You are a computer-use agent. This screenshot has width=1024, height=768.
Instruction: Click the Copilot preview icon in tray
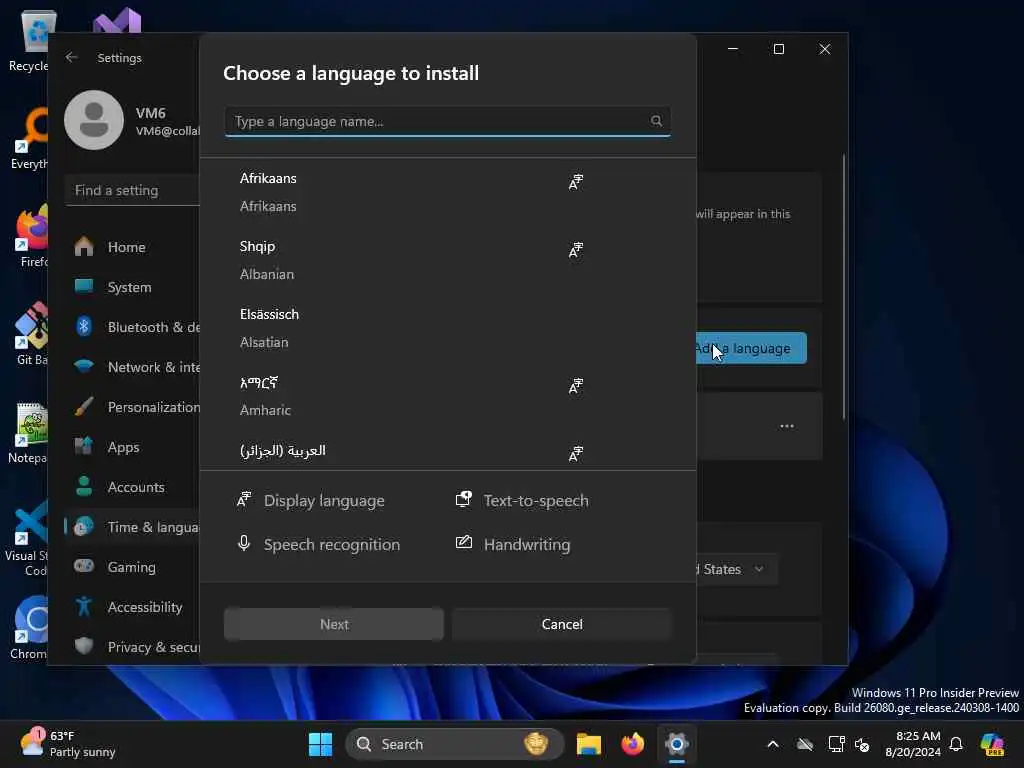click(992, 744)
